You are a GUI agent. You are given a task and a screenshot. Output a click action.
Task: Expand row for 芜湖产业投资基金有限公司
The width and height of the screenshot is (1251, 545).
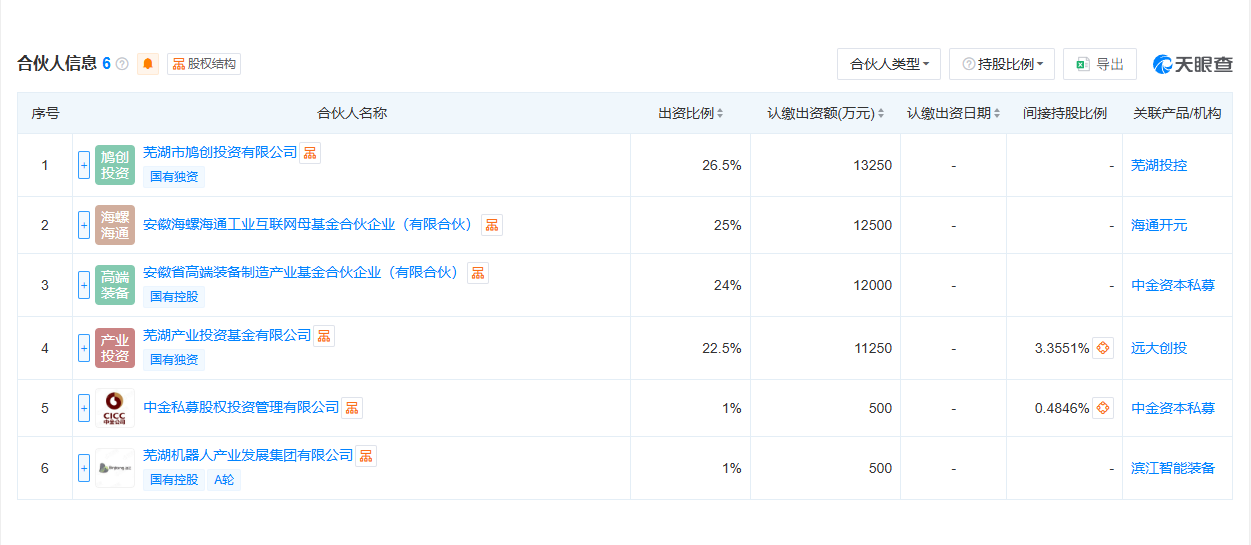84,348
